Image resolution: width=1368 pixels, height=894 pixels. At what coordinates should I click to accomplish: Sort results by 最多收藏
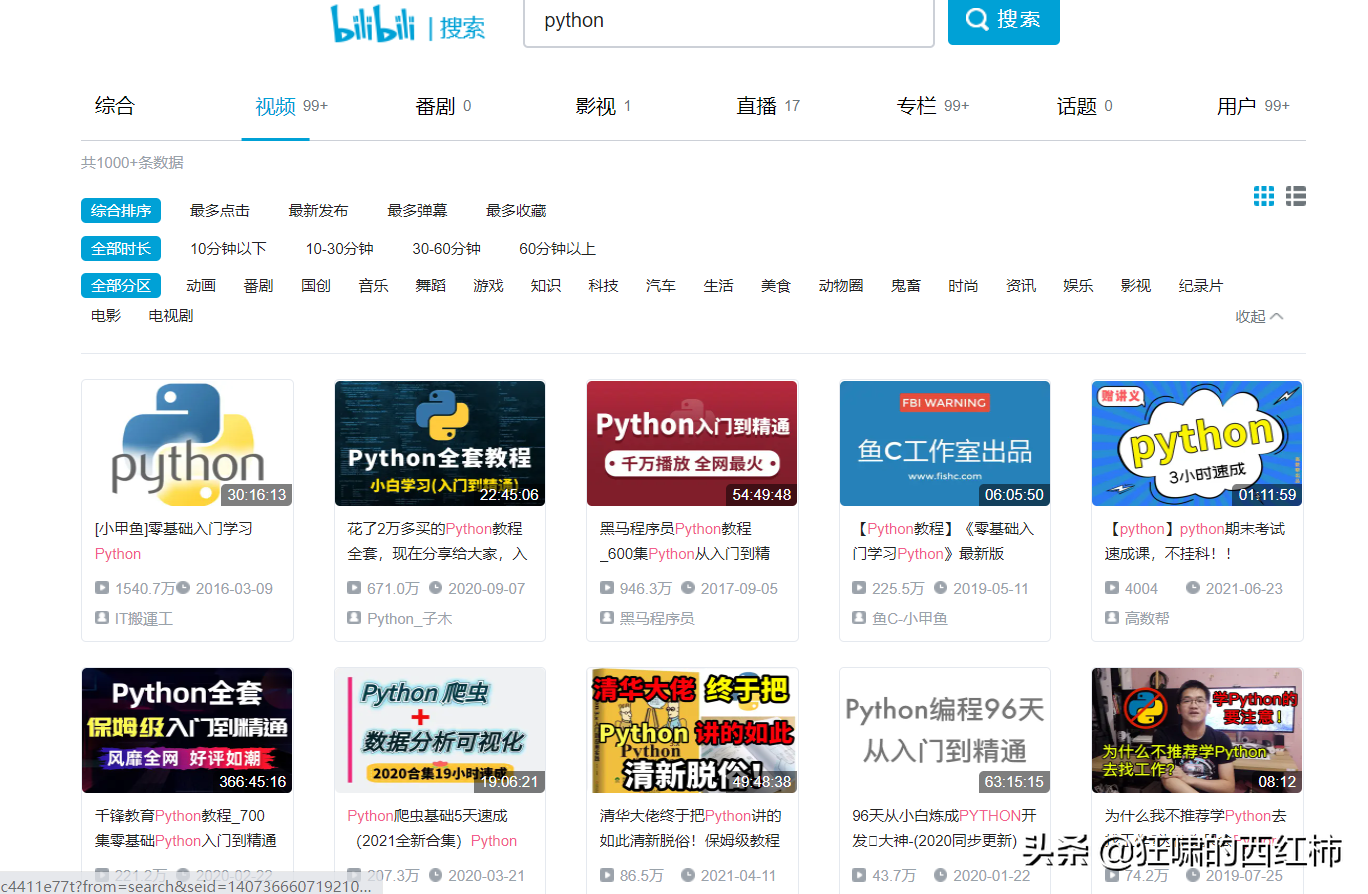click(x=516, y=211)
